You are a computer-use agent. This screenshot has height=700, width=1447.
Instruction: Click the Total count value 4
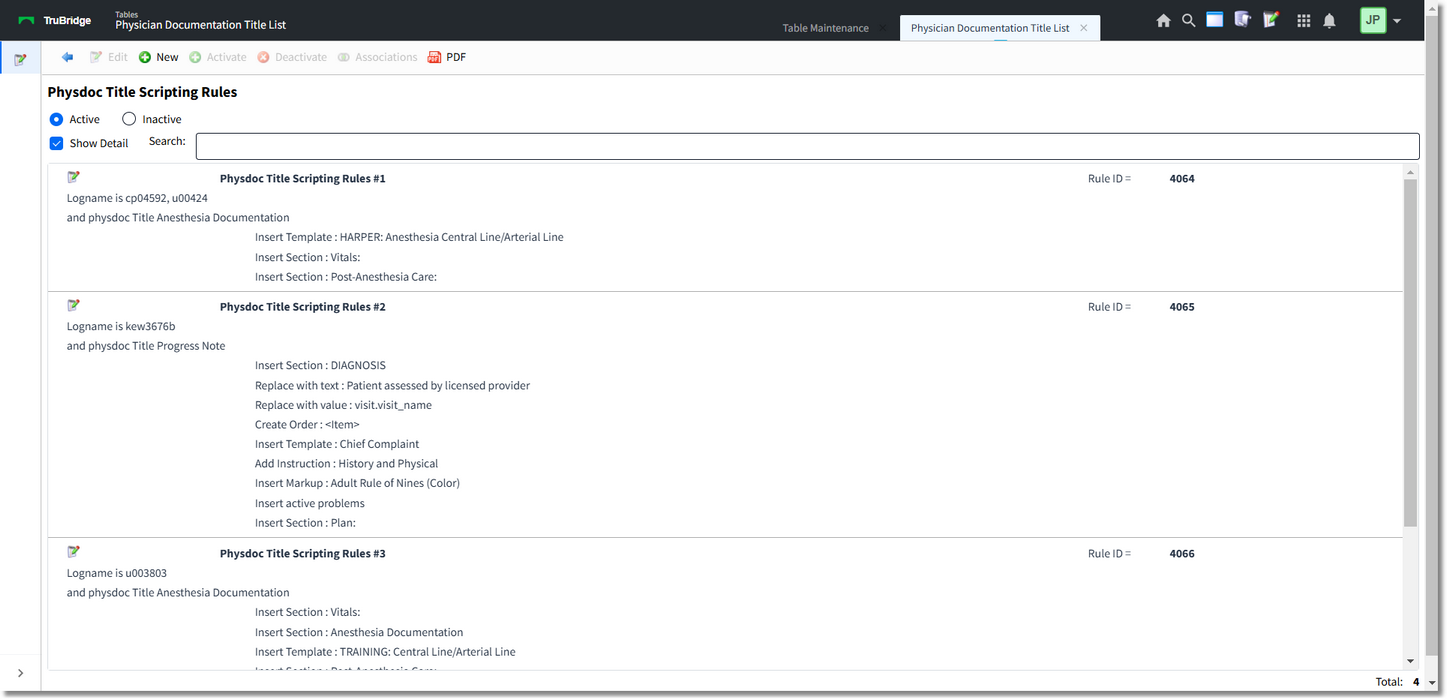click(1416, 682)
